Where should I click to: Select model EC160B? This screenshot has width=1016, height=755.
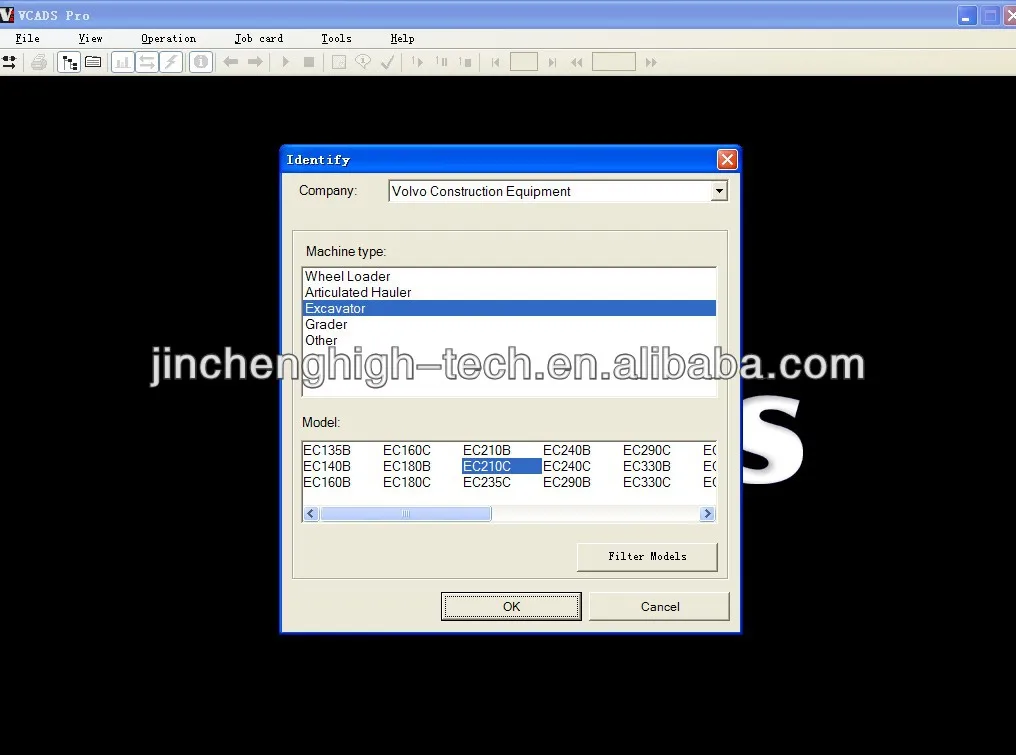tap(327, 482)
